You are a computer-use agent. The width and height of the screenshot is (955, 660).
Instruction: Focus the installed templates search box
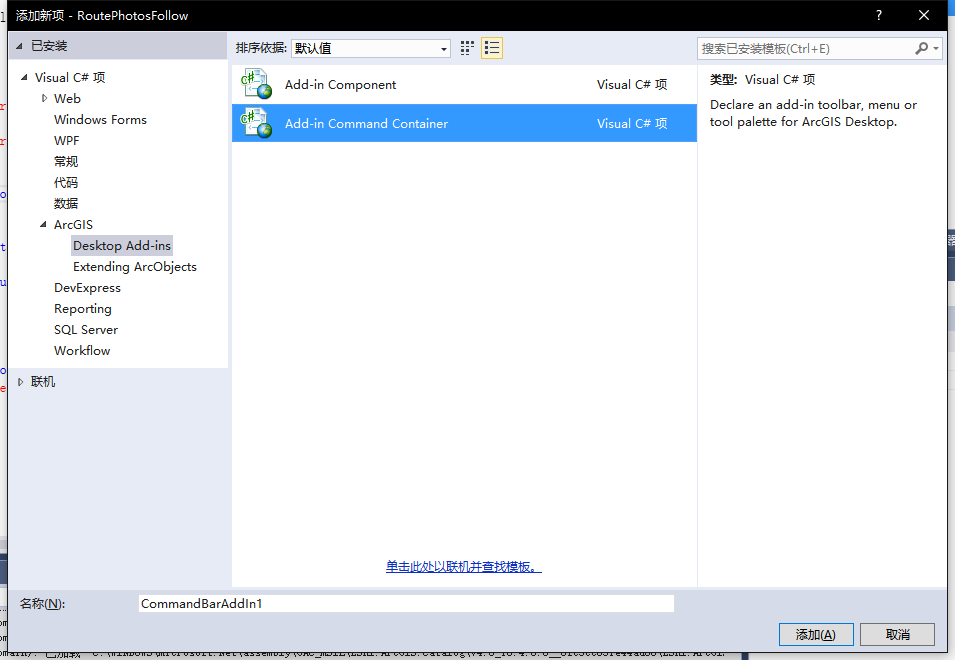[x=806, y=48]
